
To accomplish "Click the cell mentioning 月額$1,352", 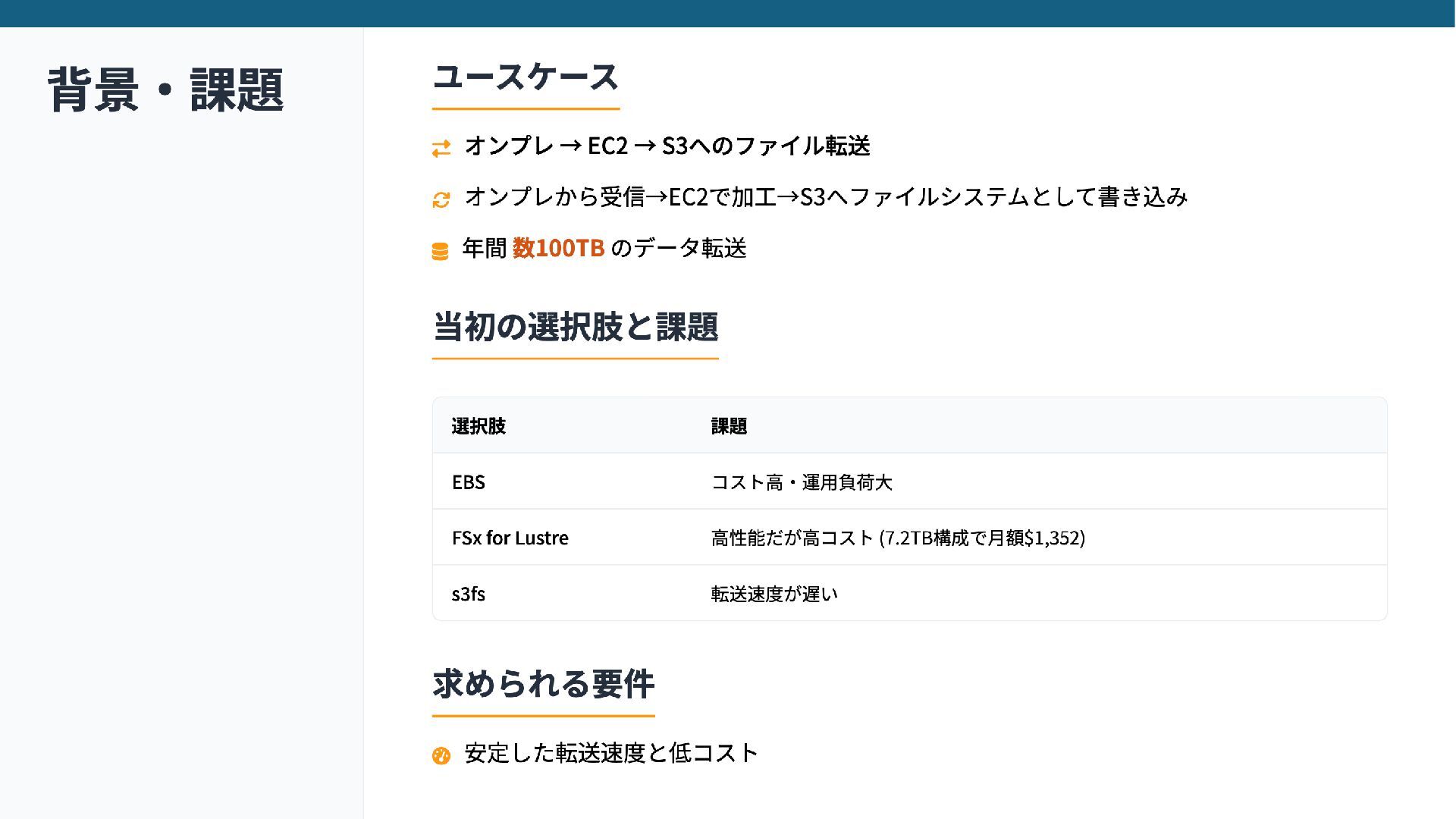I will click(x=898, y=538).
